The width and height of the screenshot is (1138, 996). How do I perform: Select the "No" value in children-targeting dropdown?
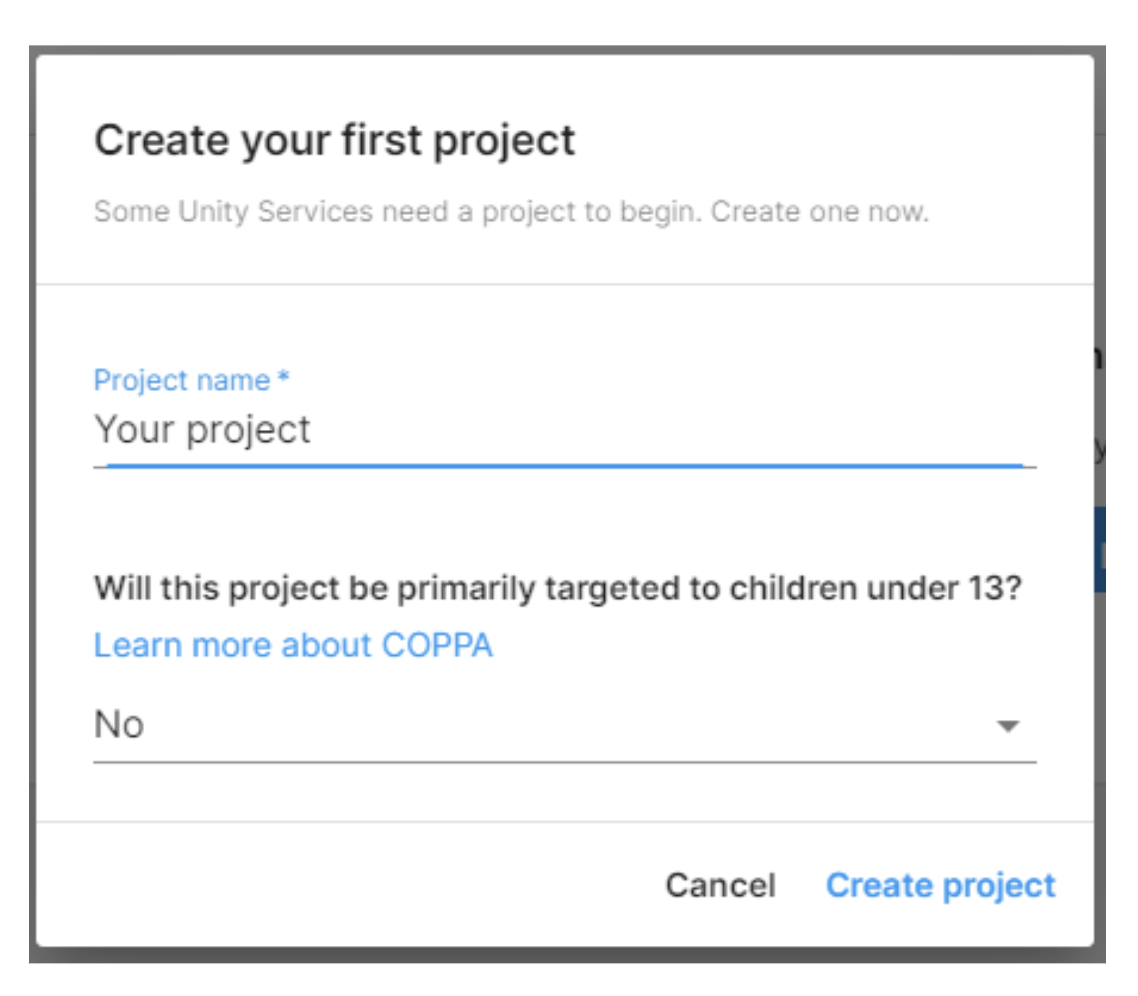(x=119, y=725)
